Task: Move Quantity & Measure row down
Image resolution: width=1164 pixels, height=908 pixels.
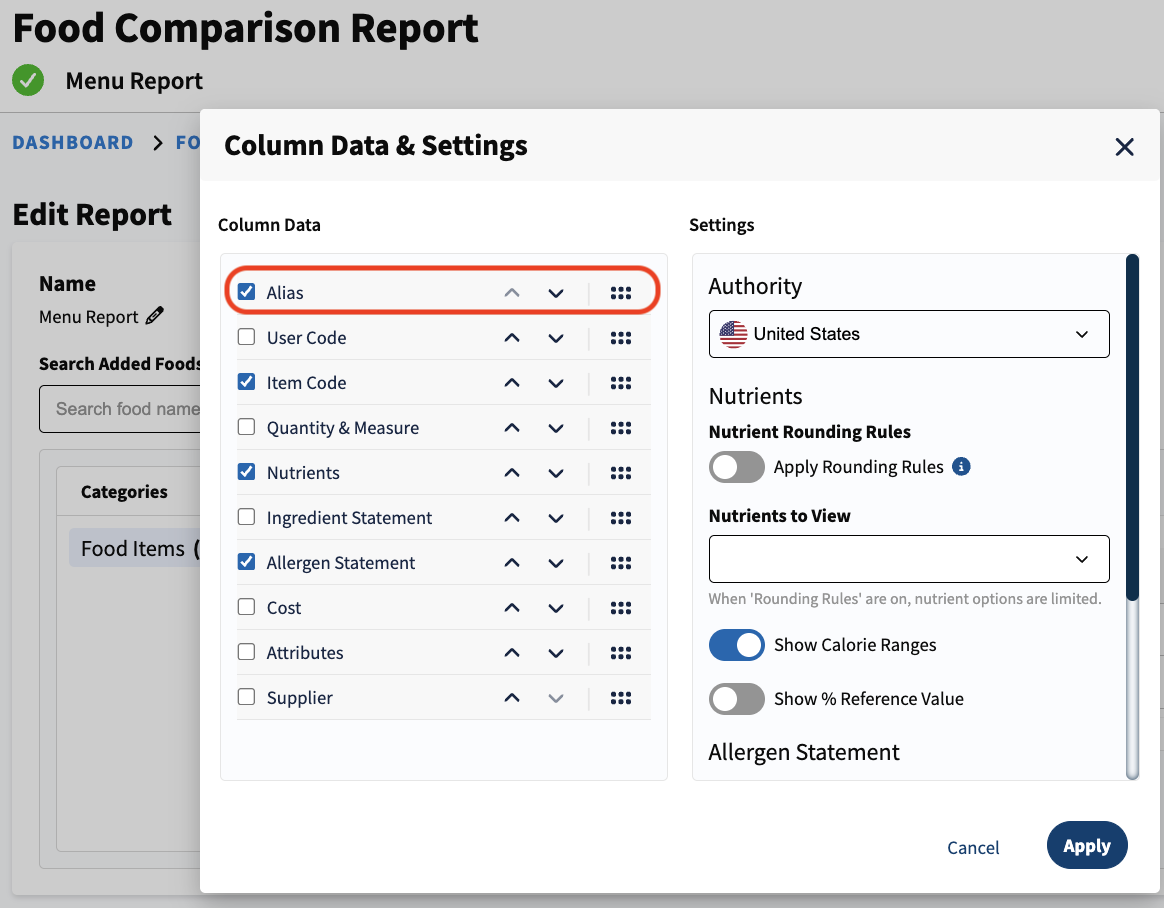Action: [555, 428]
